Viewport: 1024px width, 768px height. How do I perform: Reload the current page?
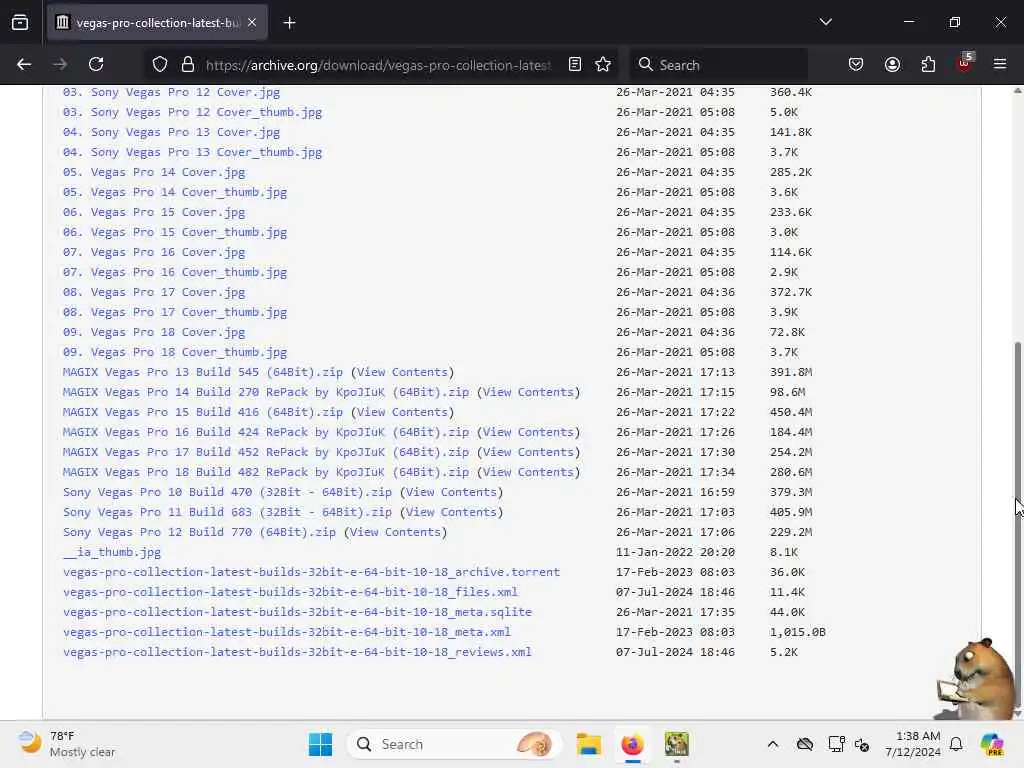(x=96, y=64)
